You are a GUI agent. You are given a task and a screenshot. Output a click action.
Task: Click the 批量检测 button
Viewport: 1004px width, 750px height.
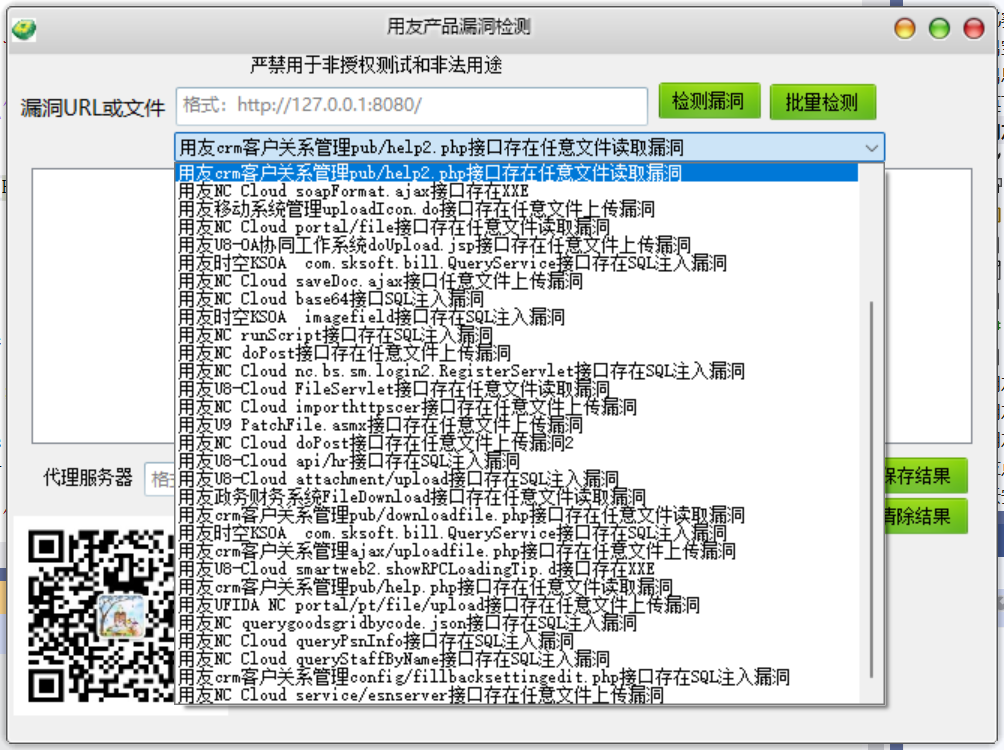point(822,102)
